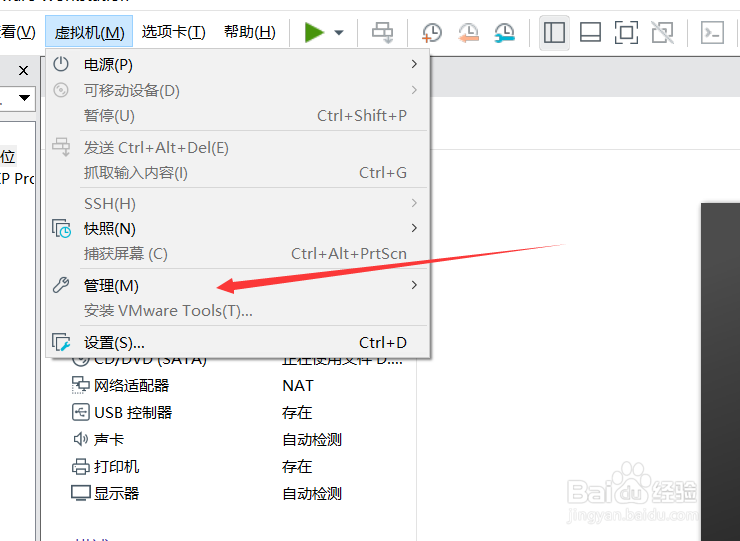Click the send Ctrl+Alt+Del toolbar icon

(x=382, y=33)
